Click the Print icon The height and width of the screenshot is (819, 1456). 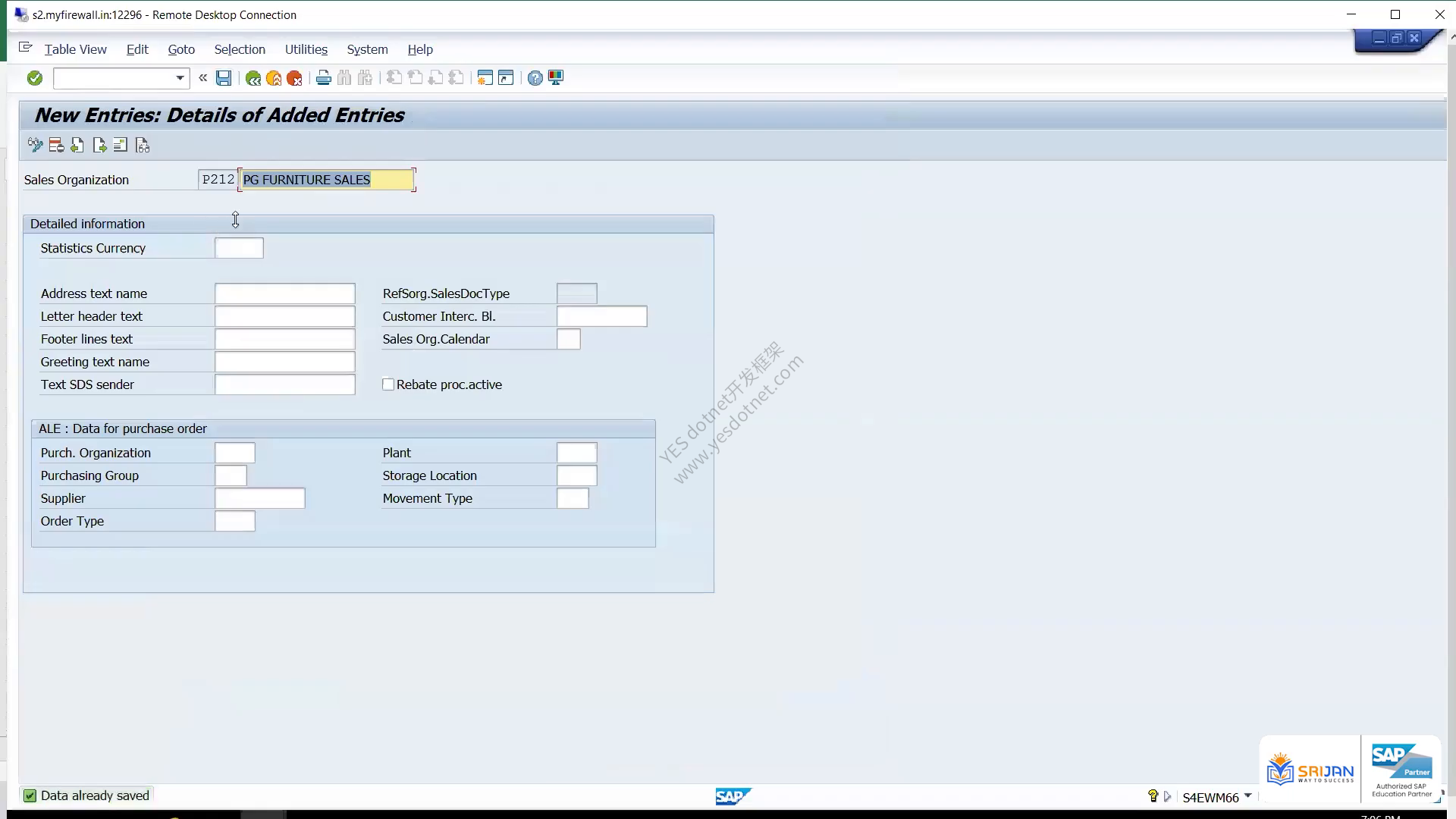(x=324, y=78)
